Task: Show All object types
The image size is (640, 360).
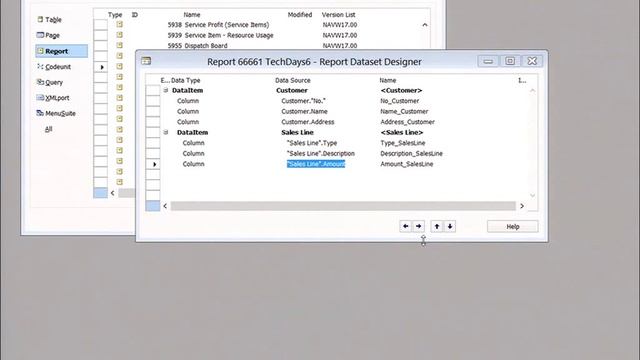Action: [49, 129]
